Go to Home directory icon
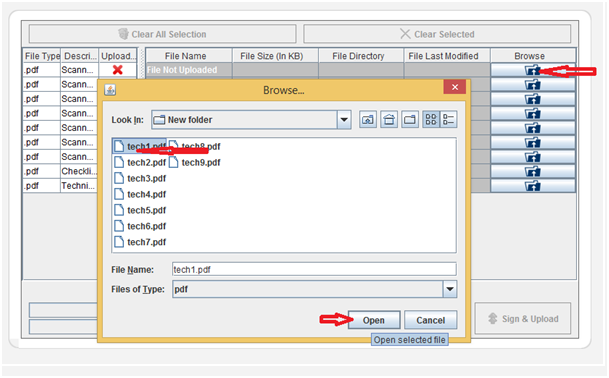Viewport: 609px width, 378px height. coord(389,120)
